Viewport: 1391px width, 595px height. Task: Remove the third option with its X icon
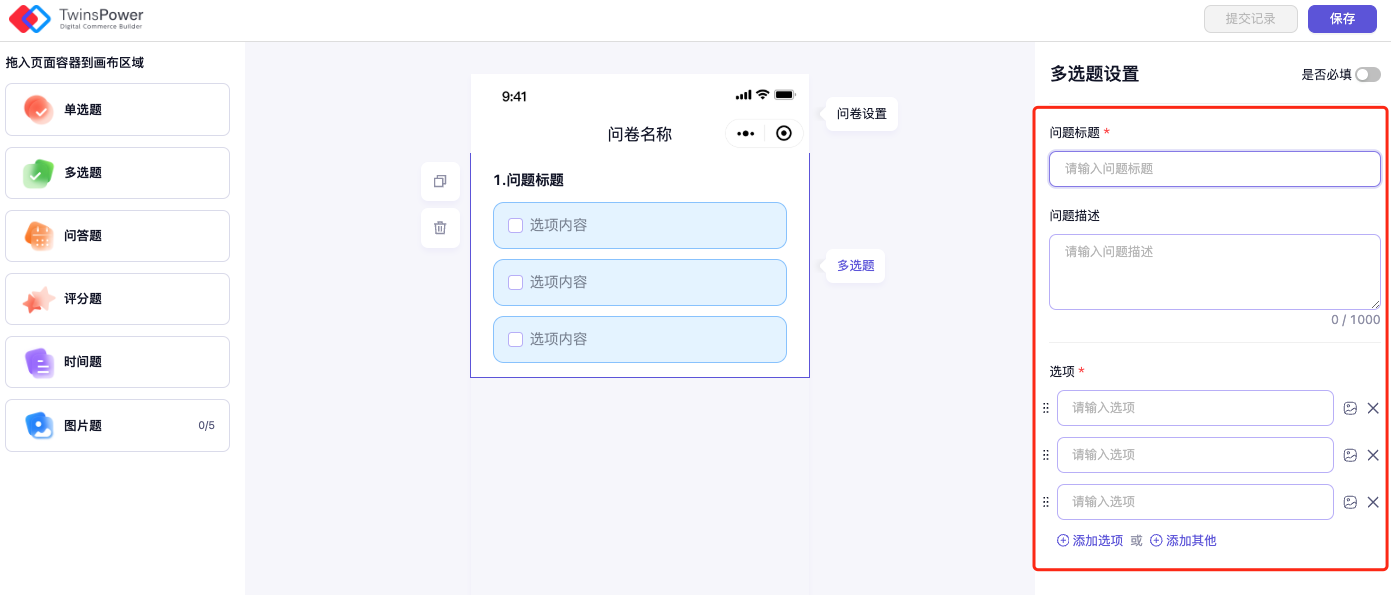pyautogui.click(x=1373, y=502)
